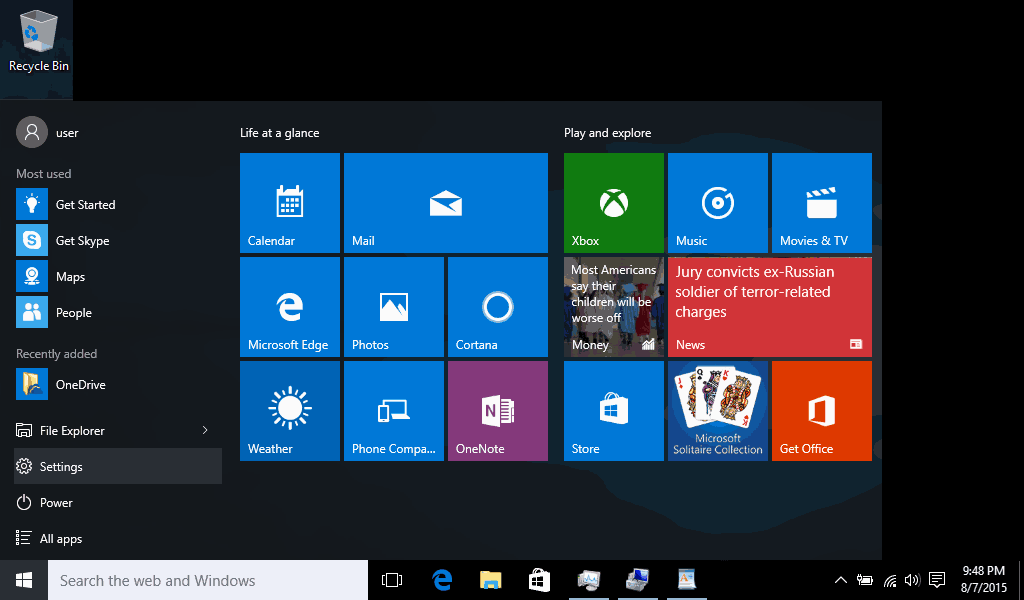The width and height of the screenshot is (1024, 600).
Task: Open the network Wi-Fi tray icon
Action: point(890,580)
